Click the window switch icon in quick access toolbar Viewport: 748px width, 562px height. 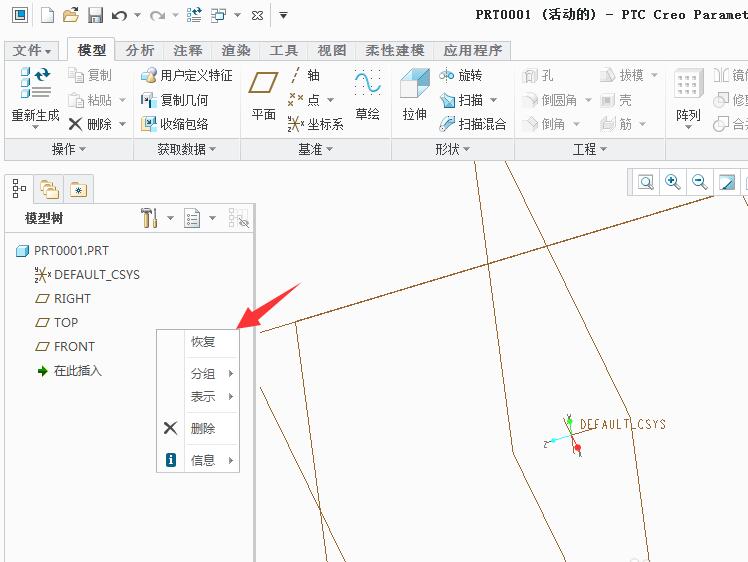218,15
